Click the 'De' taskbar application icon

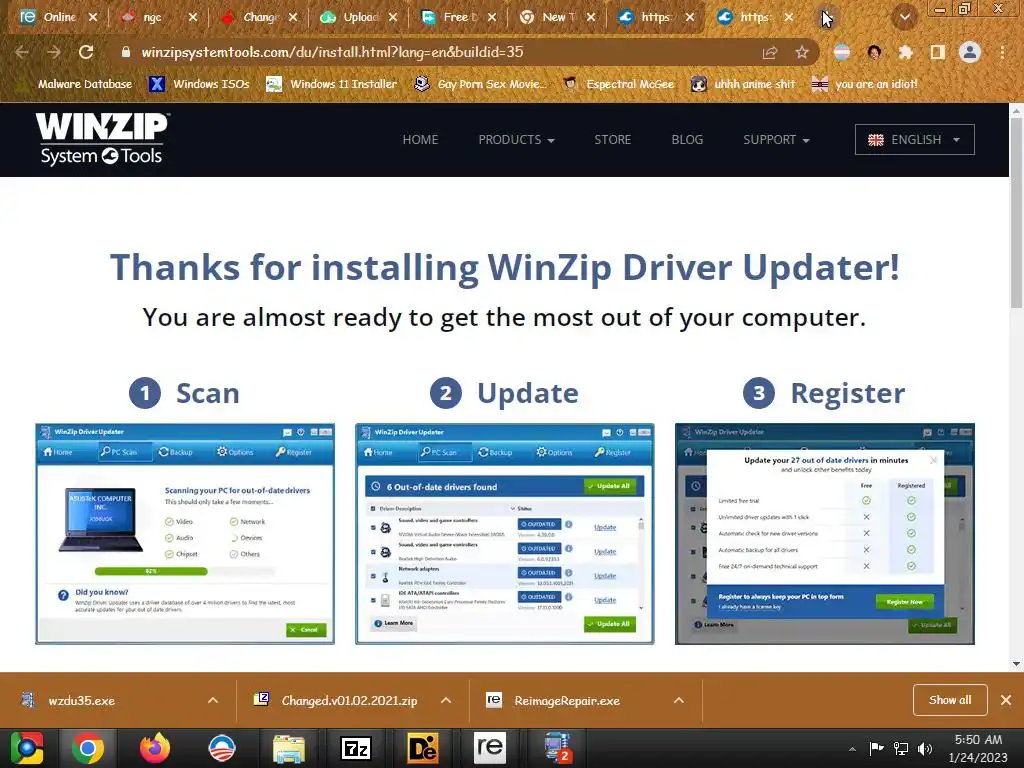(x=423, y=748)
